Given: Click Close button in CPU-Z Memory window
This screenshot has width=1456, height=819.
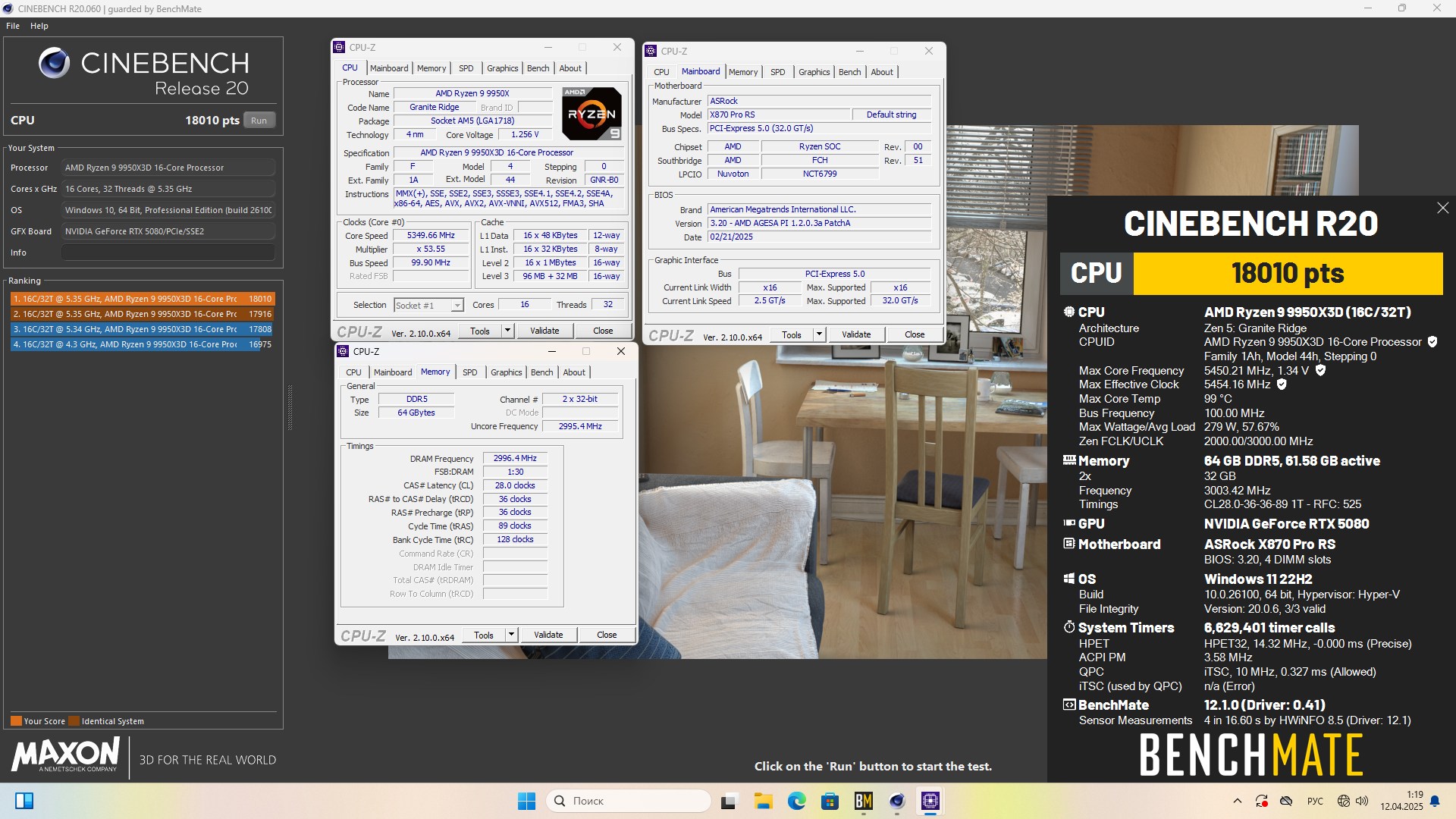Looking at the screenshot, I should point(607,635).
